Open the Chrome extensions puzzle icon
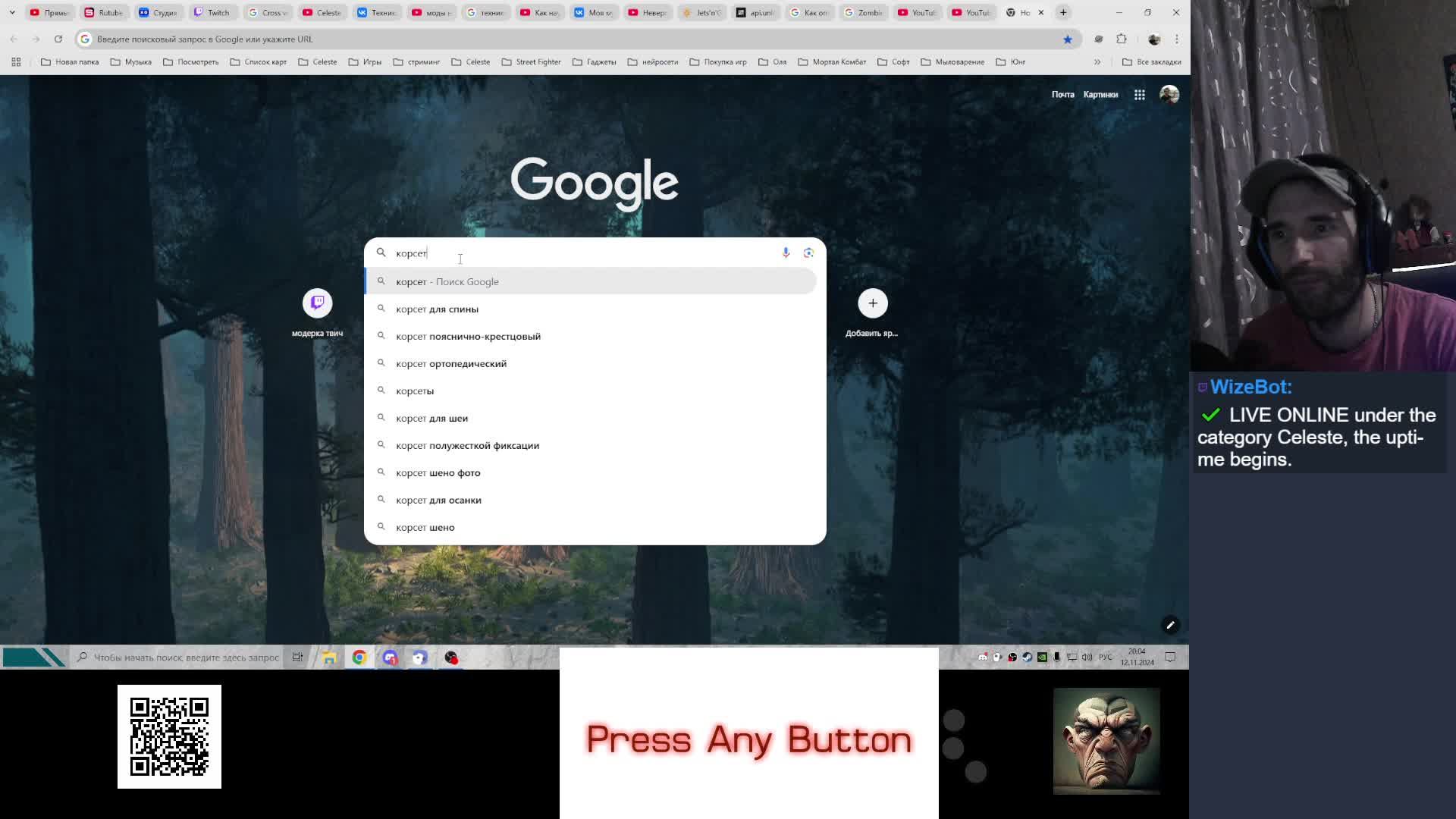The image size is (1456, 819). pyautogui.click(x=1122, y=39)
